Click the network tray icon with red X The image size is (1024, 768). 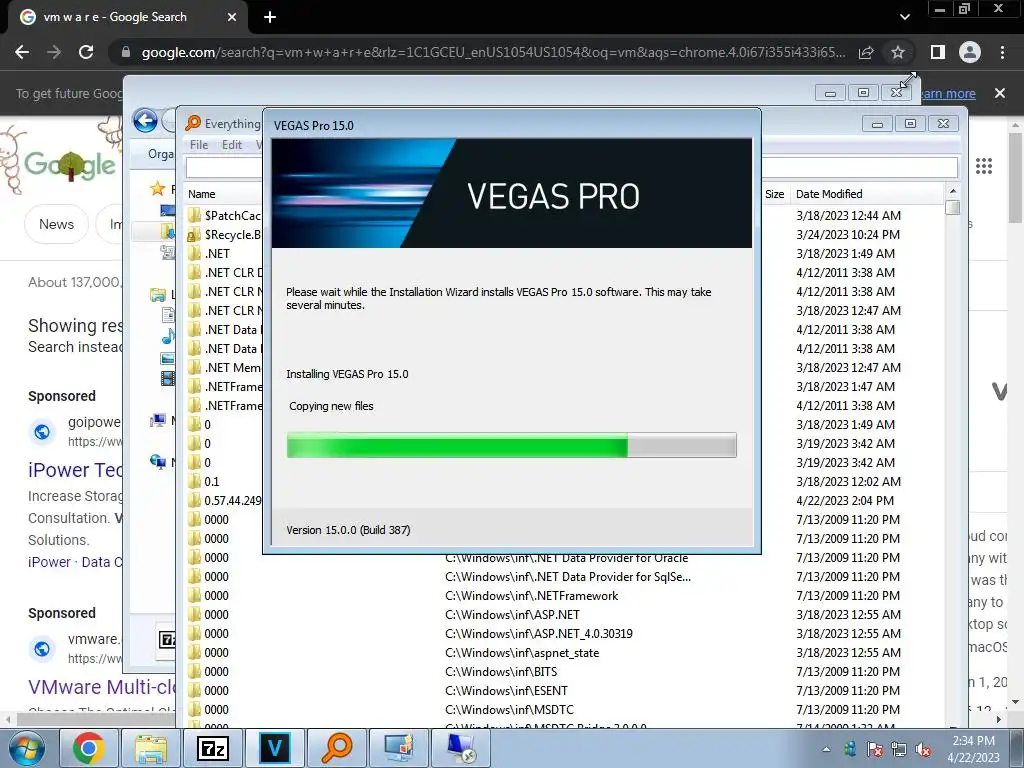899,749
